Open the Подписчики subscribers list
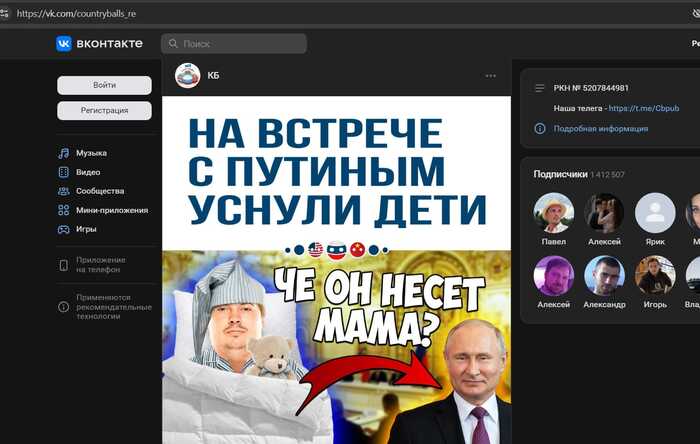The image size is (700, 444). click(560, 174)
